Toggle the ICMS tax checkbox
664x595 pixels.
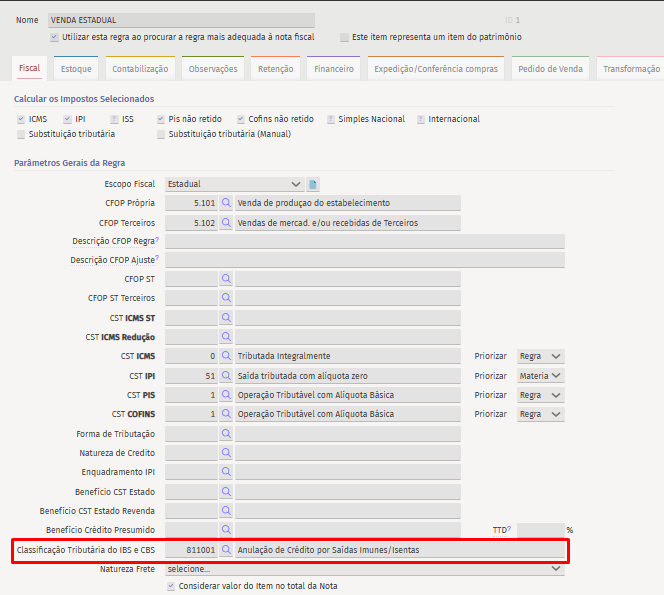[x=21, y=119]
